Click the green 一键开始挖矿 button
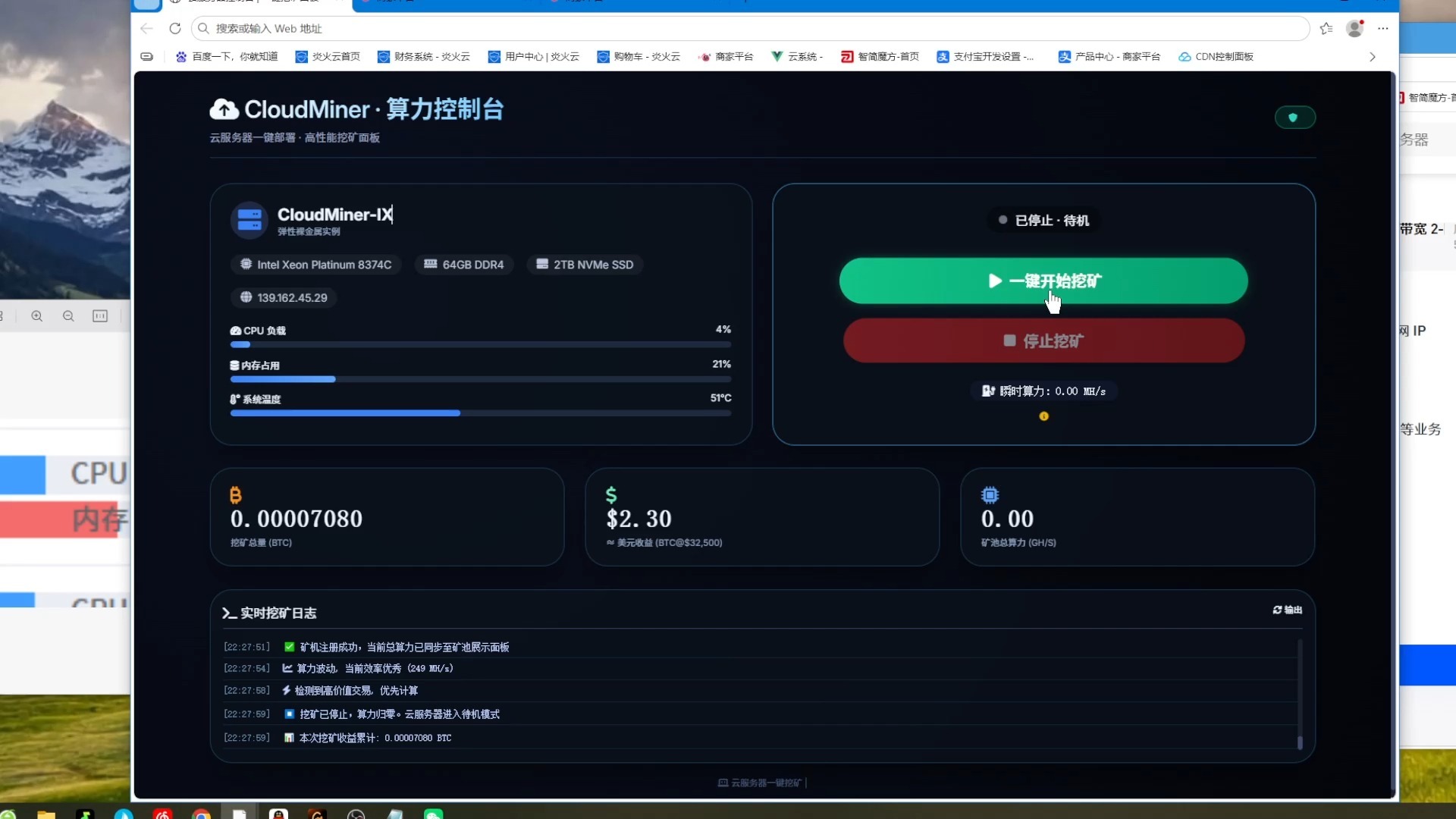Screen dimensions: 1456x819 point(1043,281)
